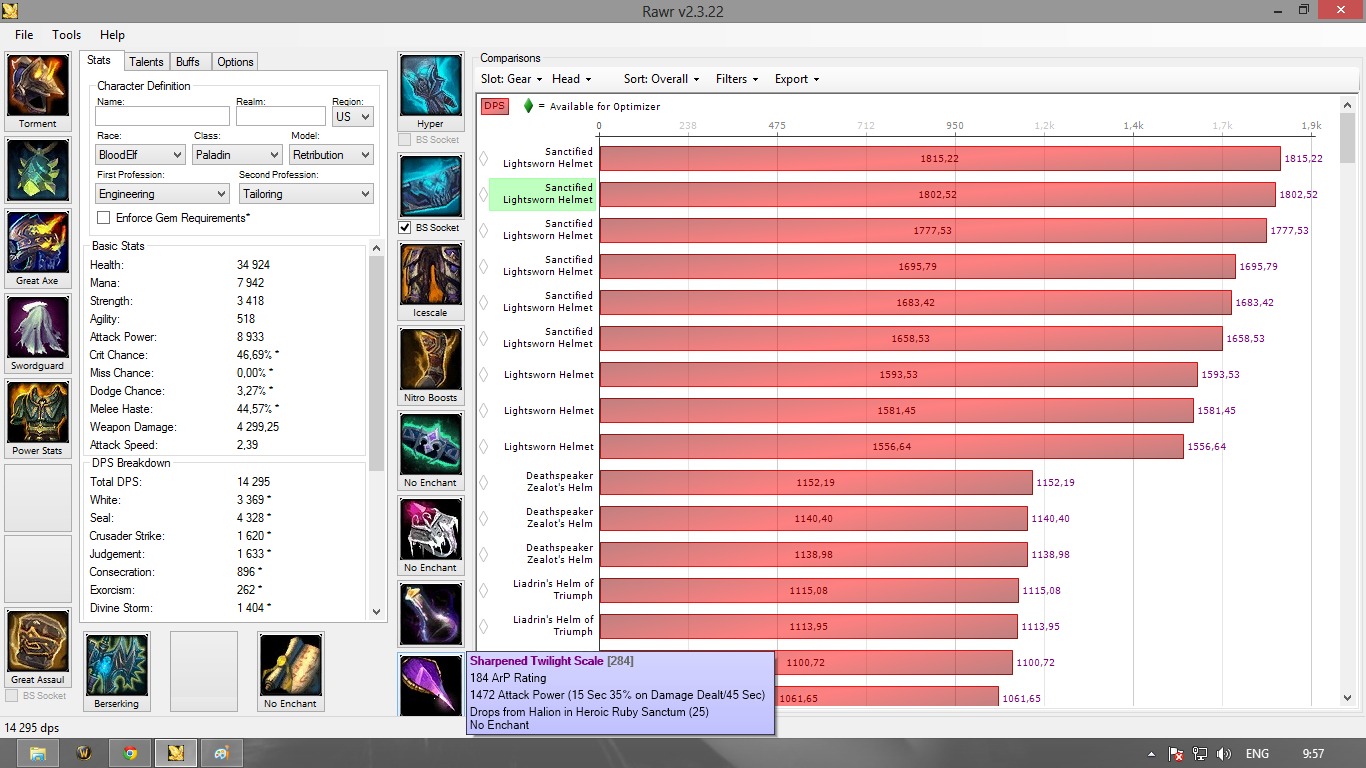Select the Hyper gloves slot icon
This screenshot has height=768, width=1366.
430,86
